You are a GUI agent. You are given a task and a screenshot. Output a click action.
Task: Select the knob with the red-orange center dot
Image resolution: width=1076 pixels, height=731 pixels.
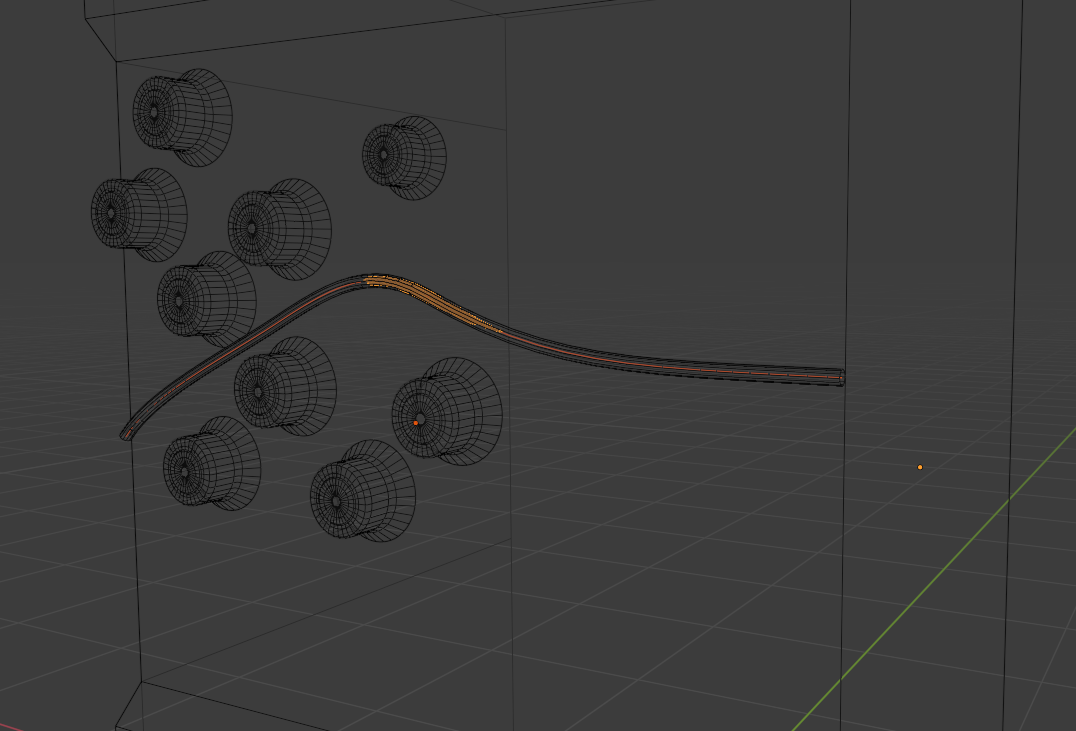447,411
